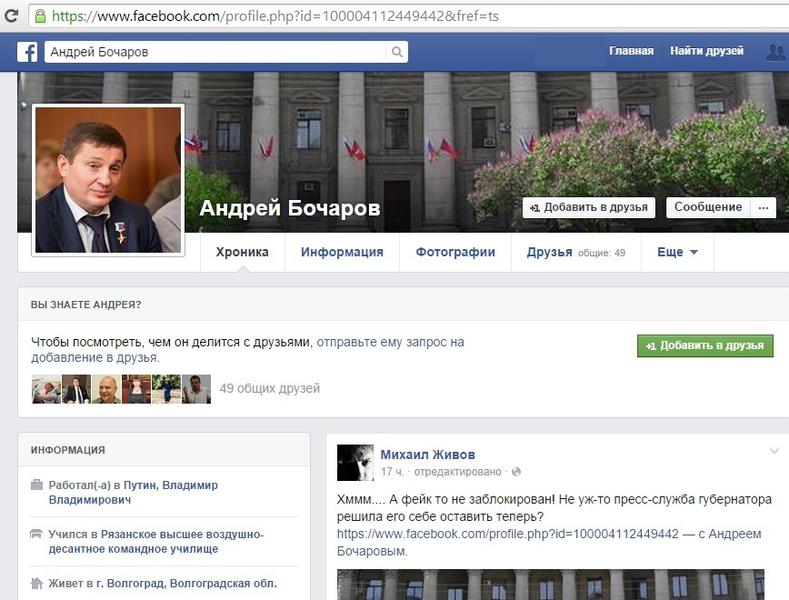Click the Facebook search field
The image size is (789, 600).
(x=216, y=52)
